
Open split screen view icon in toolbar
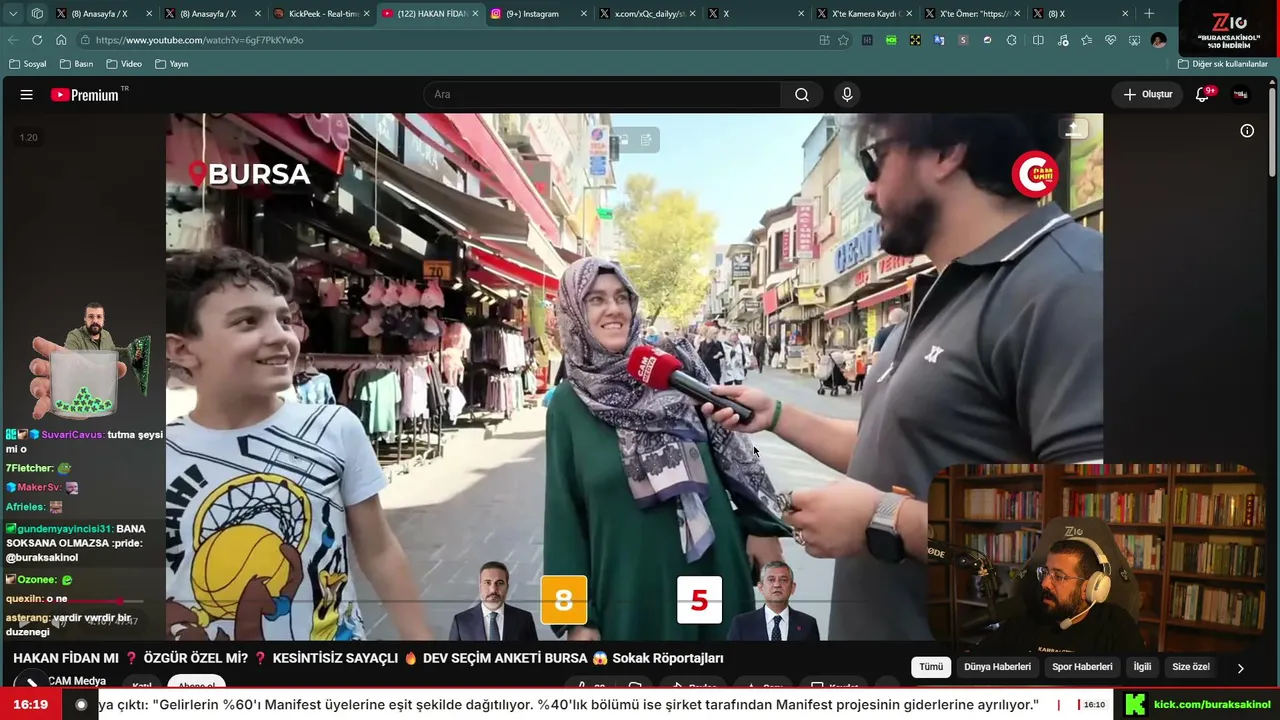[x=1038, y=40]
